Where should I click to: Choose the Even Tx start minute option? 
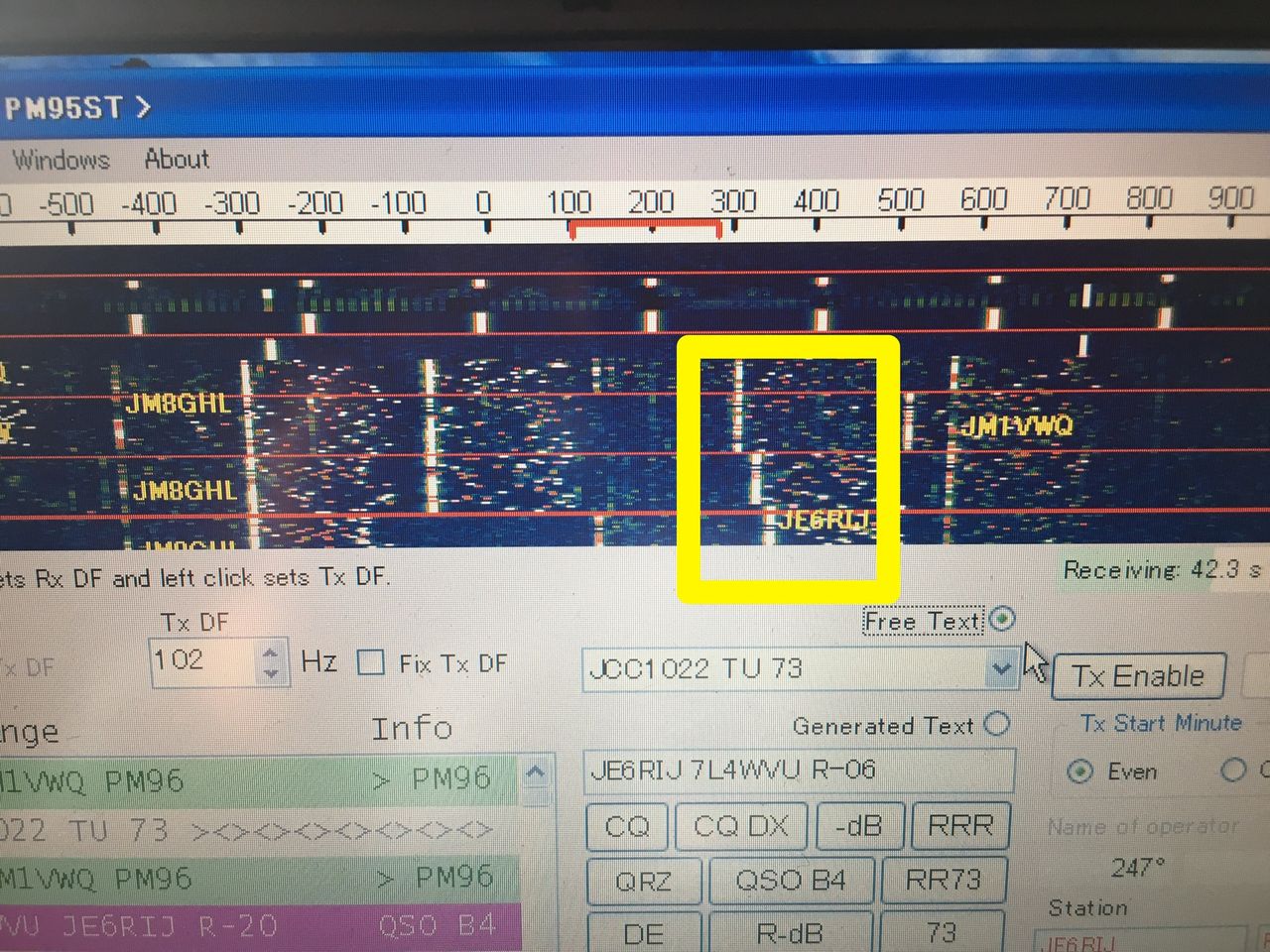(x=1080, y=772)
